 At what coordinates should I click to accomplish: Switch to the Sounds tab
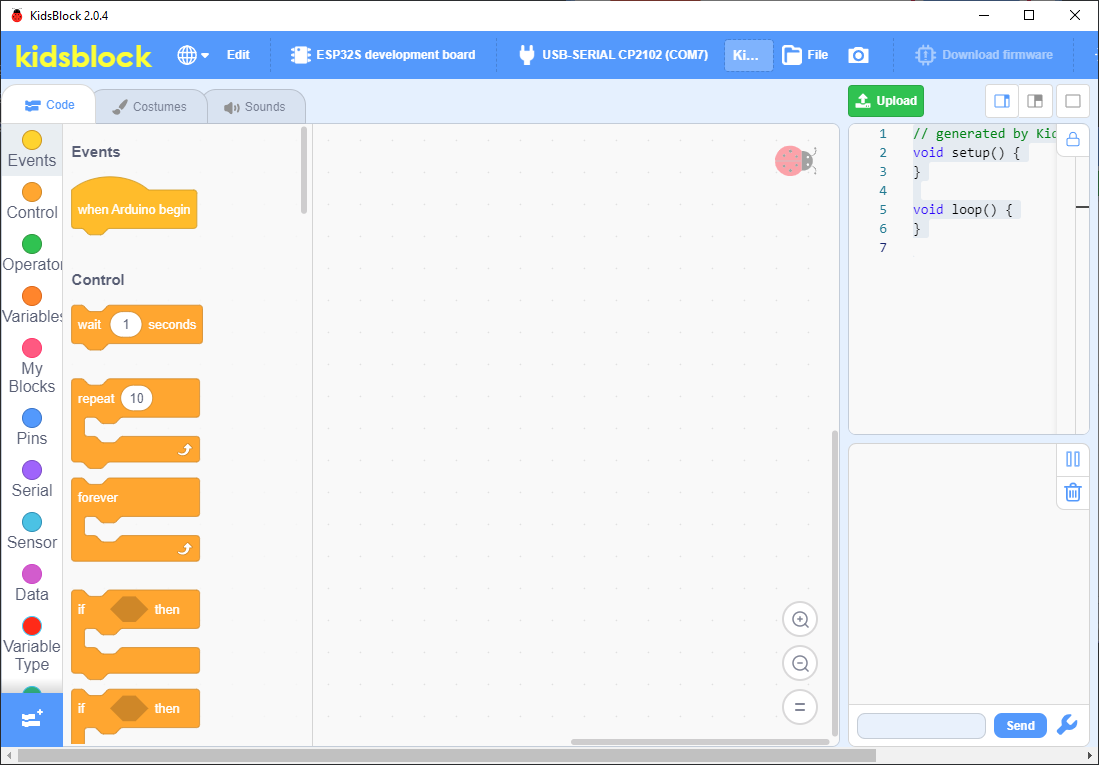[x=255, y=107]
